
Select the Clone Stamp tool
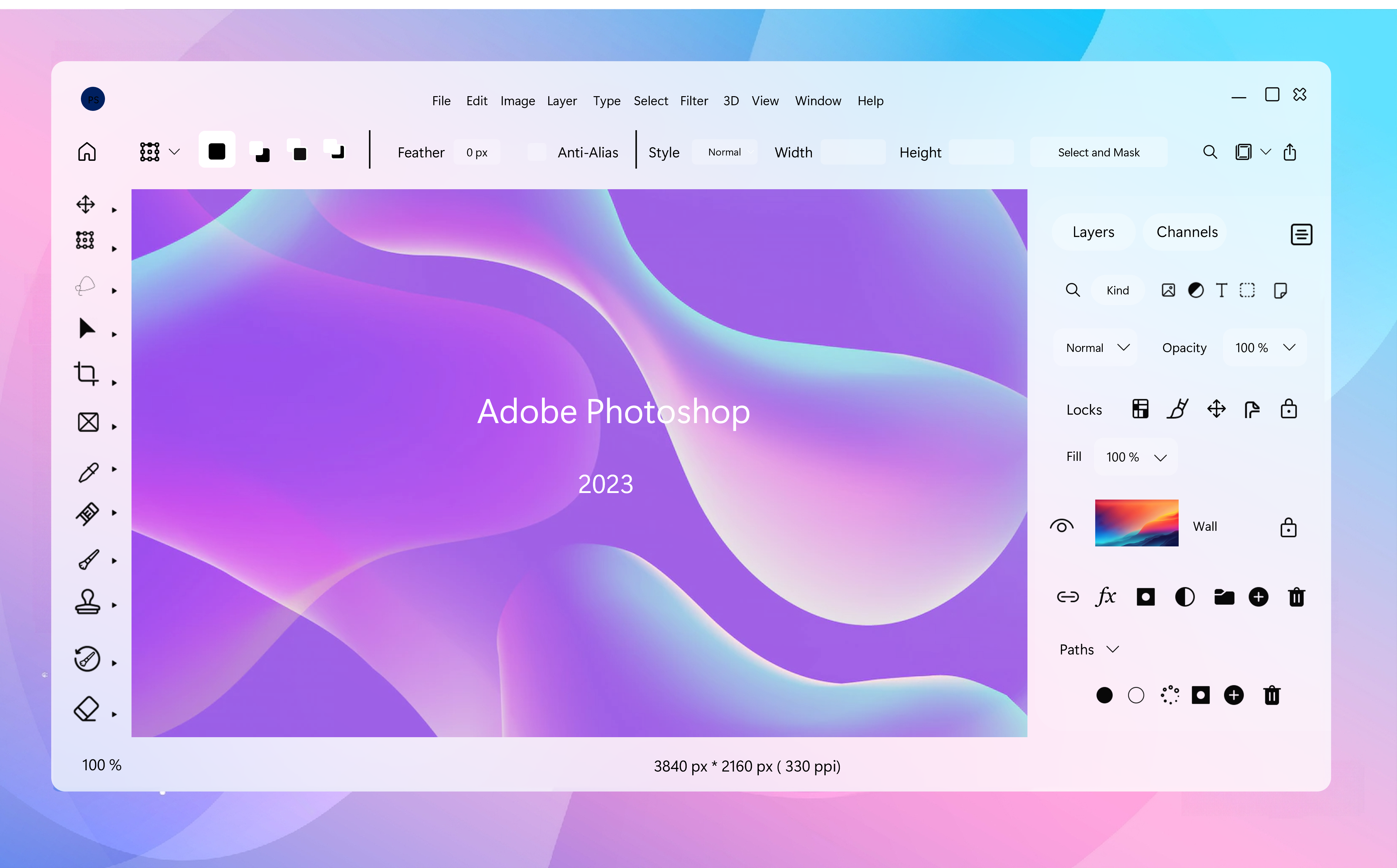87,602
